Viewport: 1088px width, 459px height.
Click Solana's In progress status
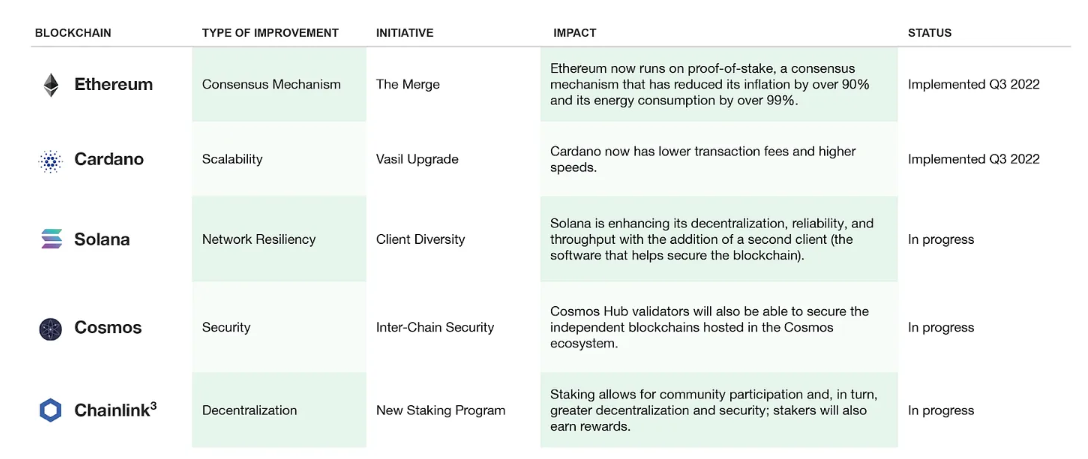point(941,240)
